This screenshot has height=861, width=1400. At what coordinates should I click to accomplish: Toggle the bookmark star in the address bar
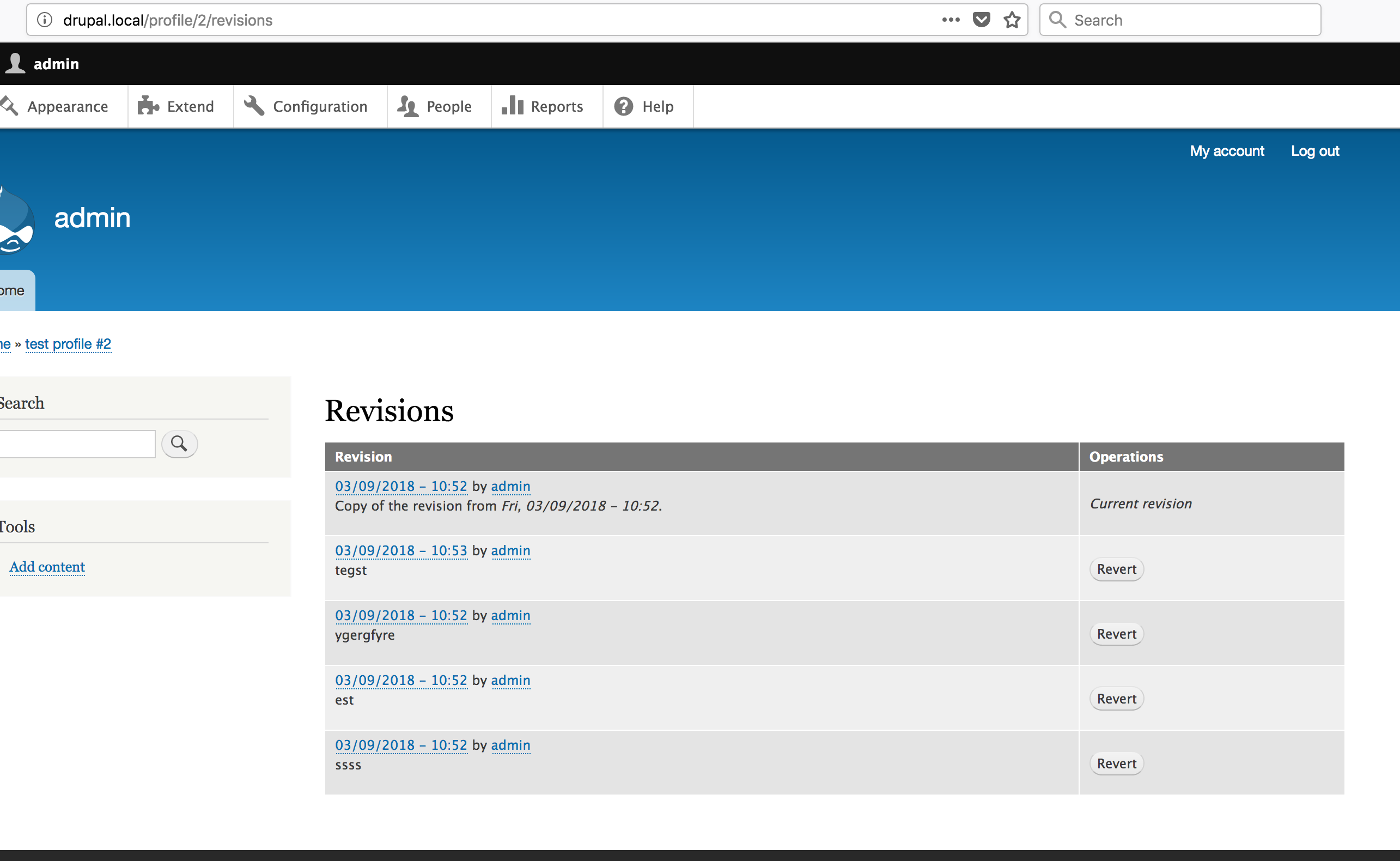tap(1011, 20)
